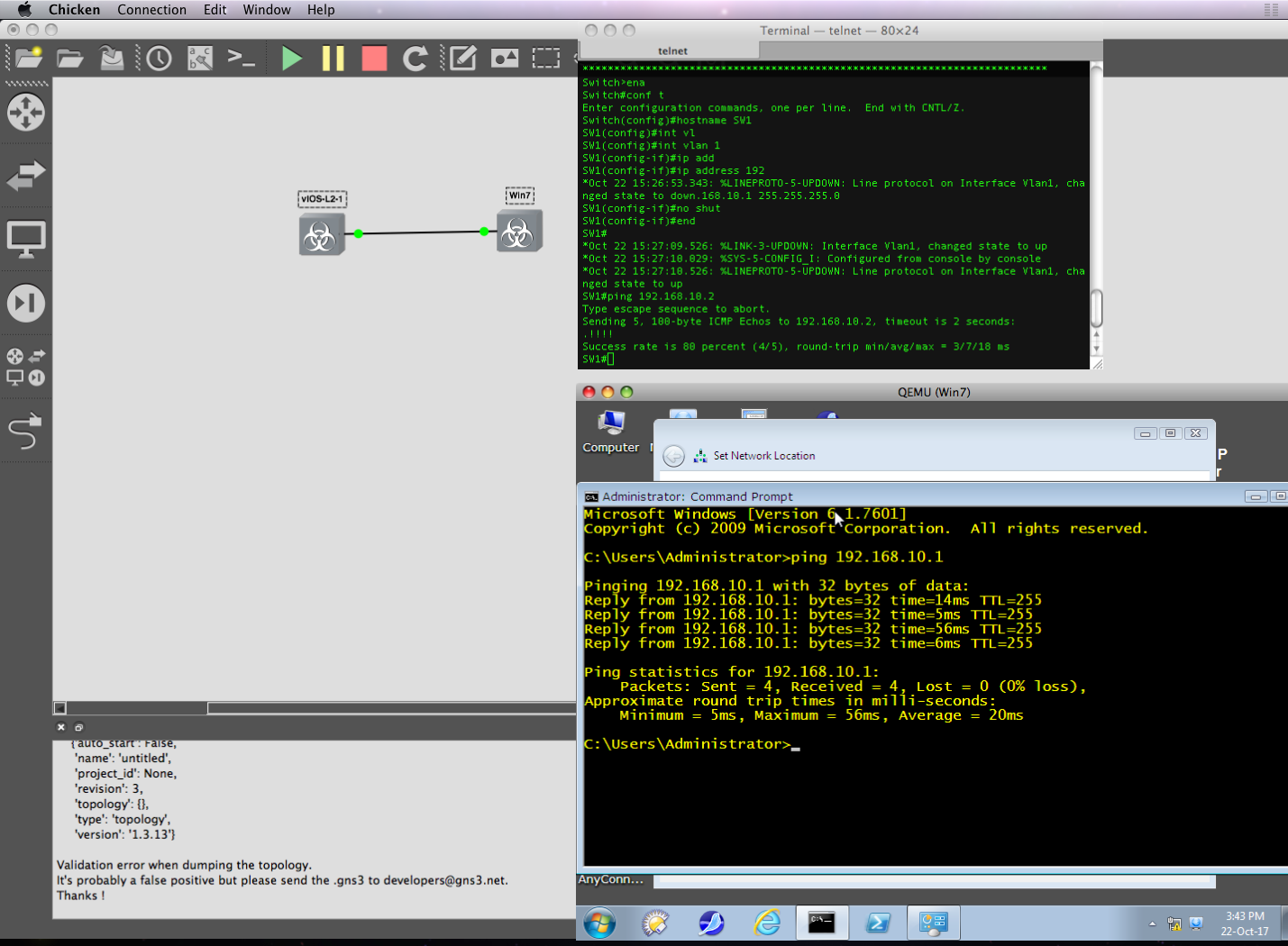The image size is (1288, 946).
Task: Browse security devices
Action: point(25,304)
